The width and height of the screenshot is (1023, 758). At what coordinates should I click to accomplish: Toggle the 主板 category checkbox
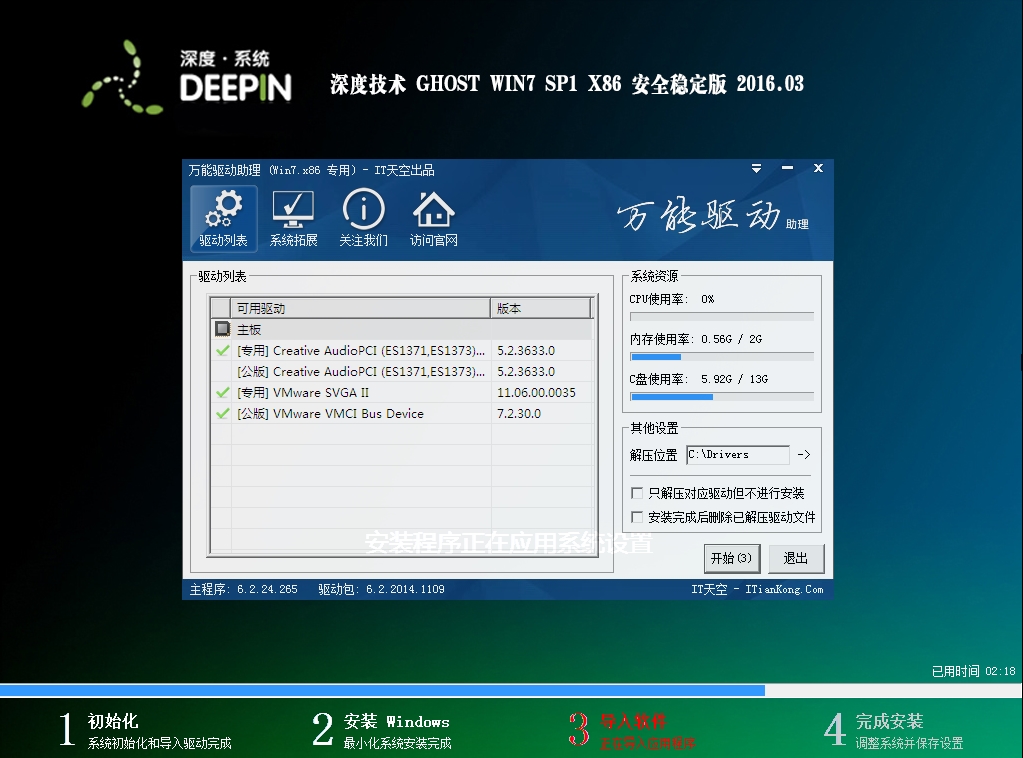222,329
